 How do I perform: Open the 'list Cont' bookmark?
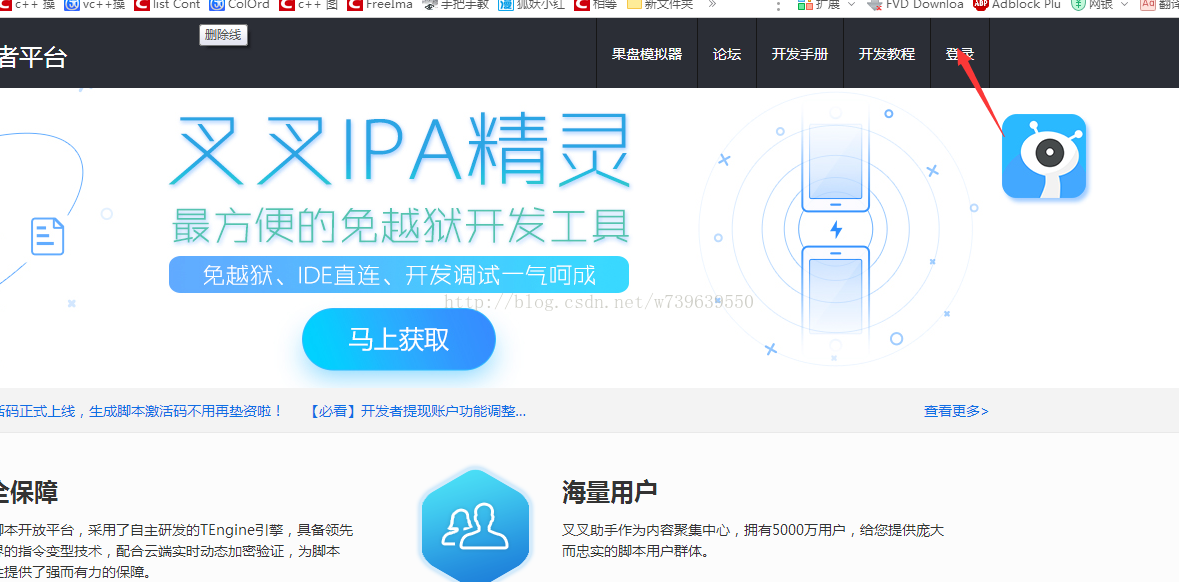click(167, 5)
